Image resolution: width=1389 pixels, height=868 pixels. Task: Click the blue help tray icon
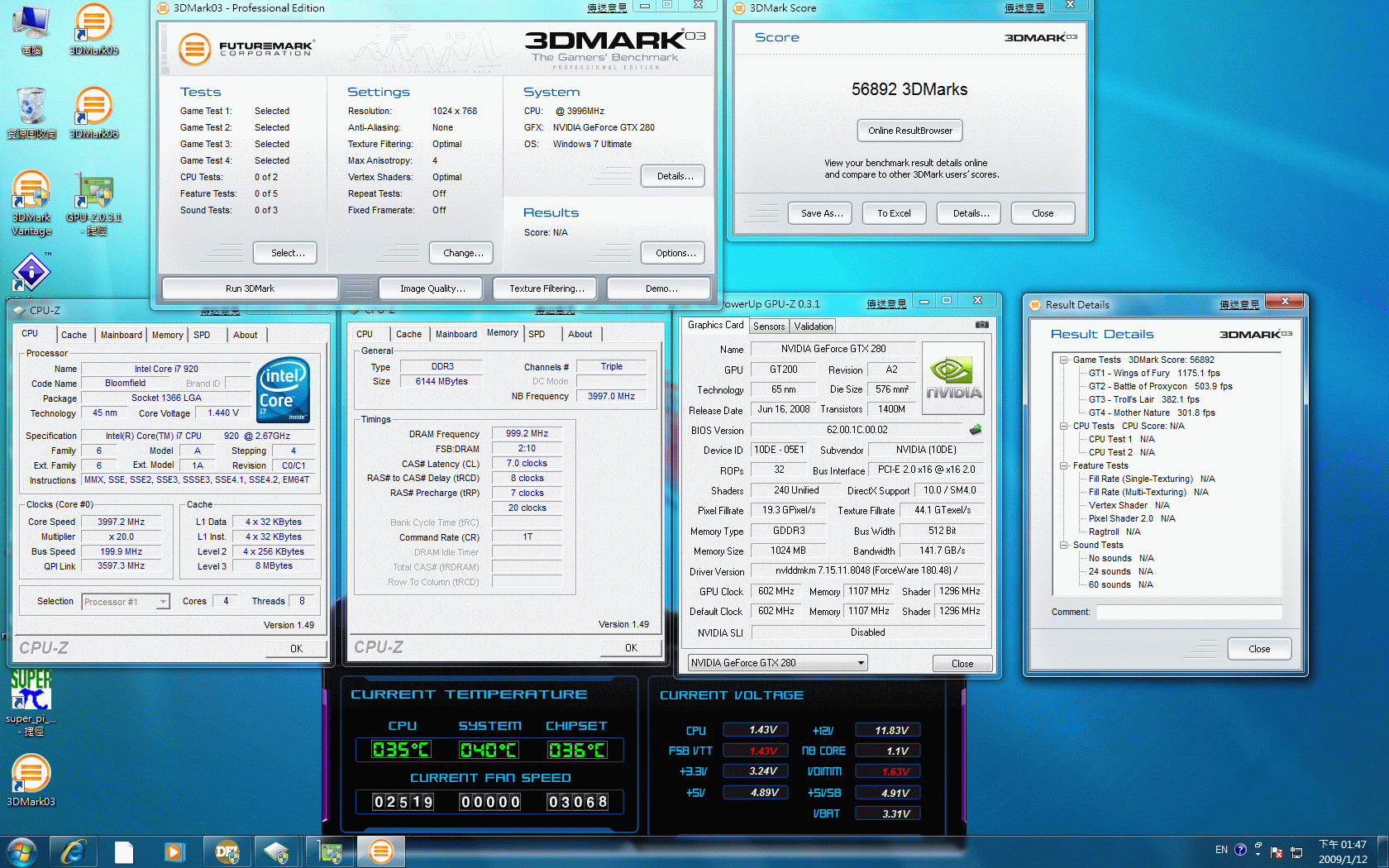[1240, 849]
